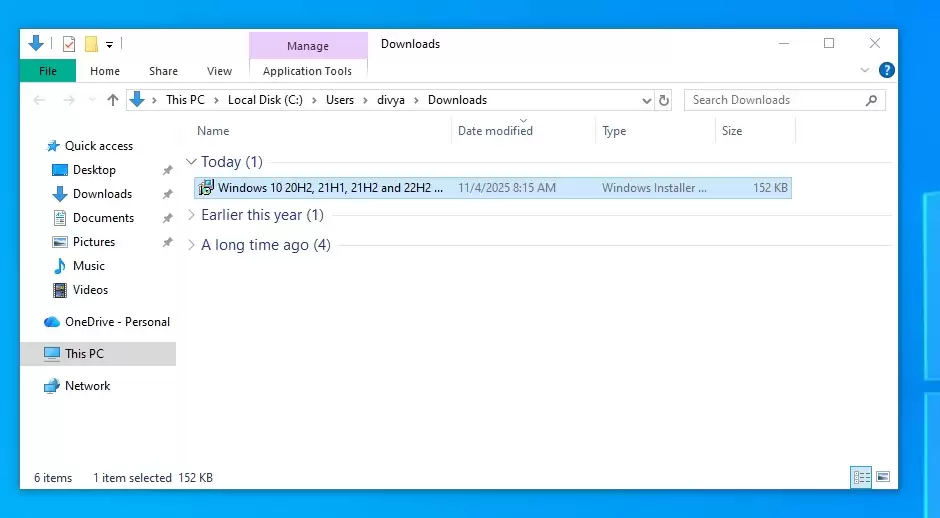The width and height of the screenshot is (940, 518).
Task: Click the 152 KB size cell
Action: [x=770, y=188]
